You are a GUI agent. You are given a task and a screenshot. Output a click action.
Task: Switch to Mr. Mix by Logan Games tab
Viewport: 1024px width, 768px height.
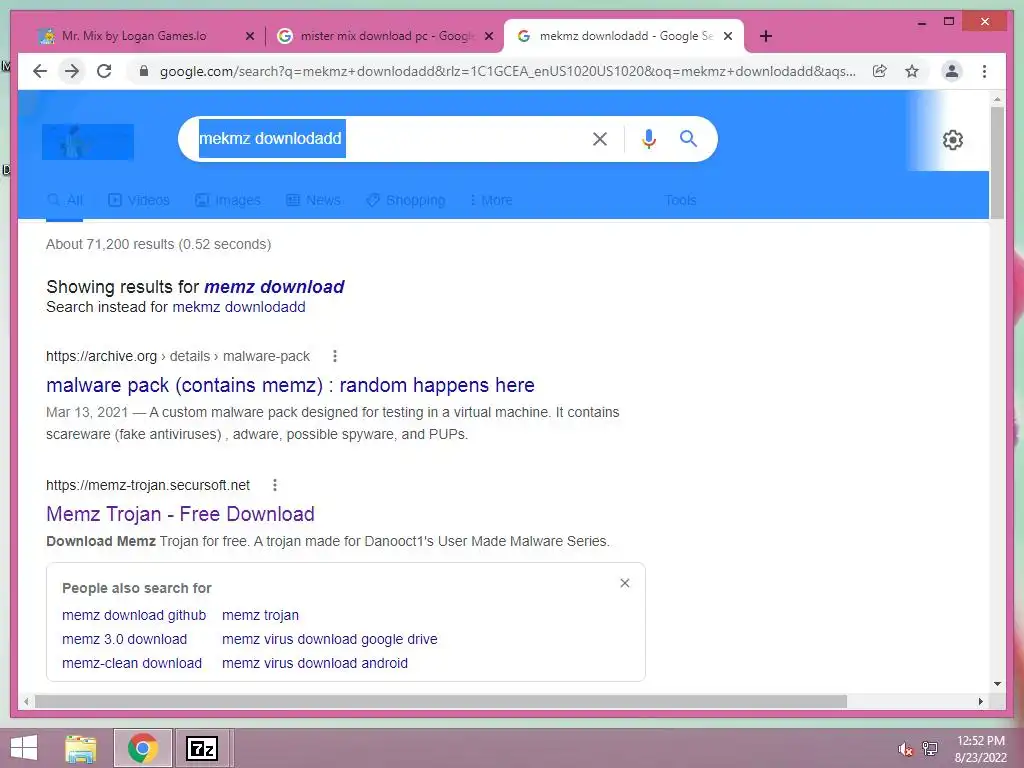coord(134,36)
